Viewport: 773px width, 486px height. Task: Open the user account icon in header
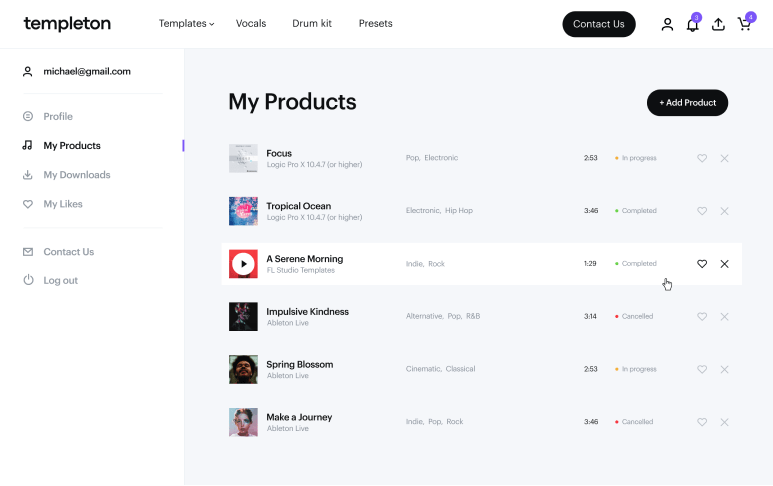[x=667, y=24]
